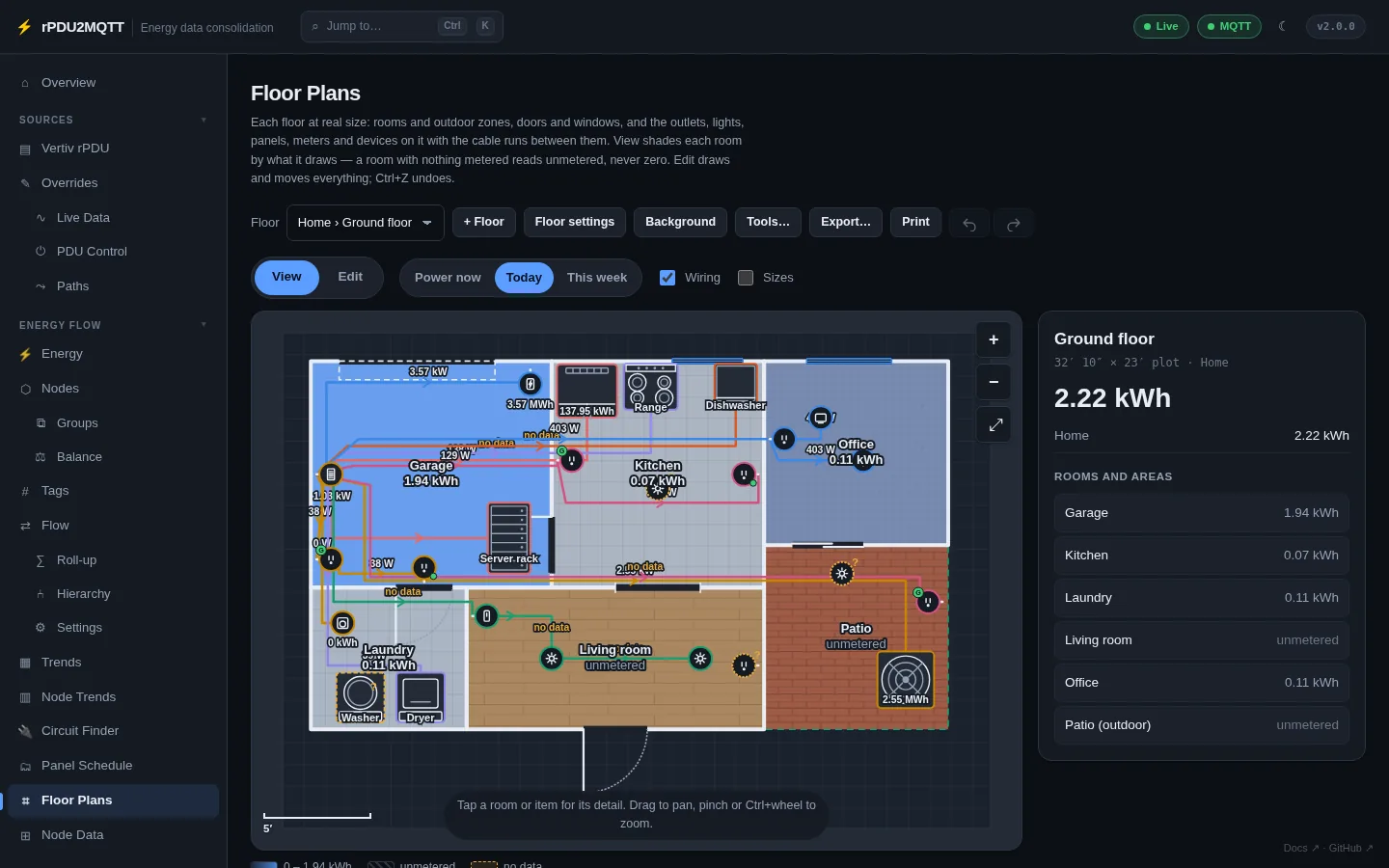Click the Live status indicator
The width and height of the screenshot is (1389, 868).
pyautogui.click(x=1161, y=26)
